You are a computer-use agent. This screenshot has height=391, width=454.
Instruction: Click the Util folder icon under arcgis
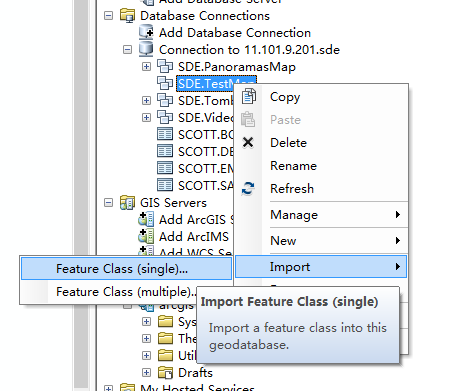pos(165,355)
